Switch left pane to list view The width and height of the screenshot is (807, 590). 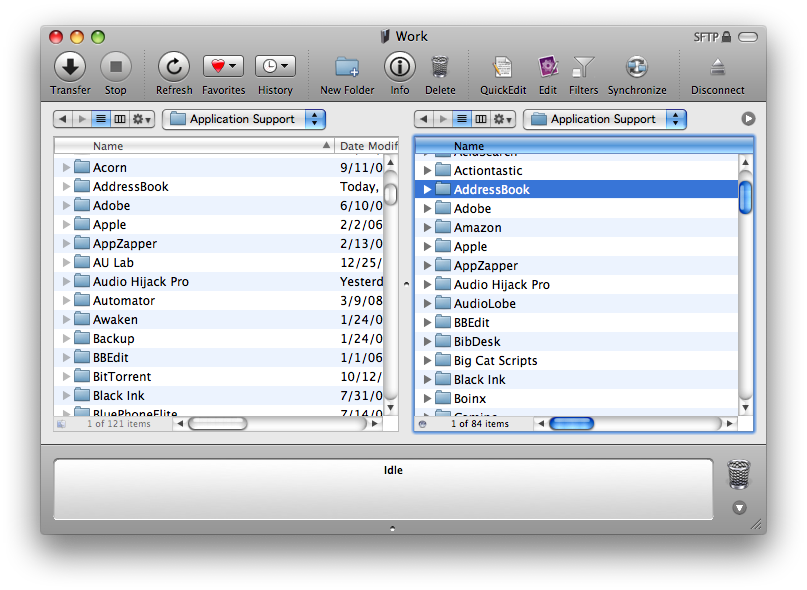[x=101, y=119]
